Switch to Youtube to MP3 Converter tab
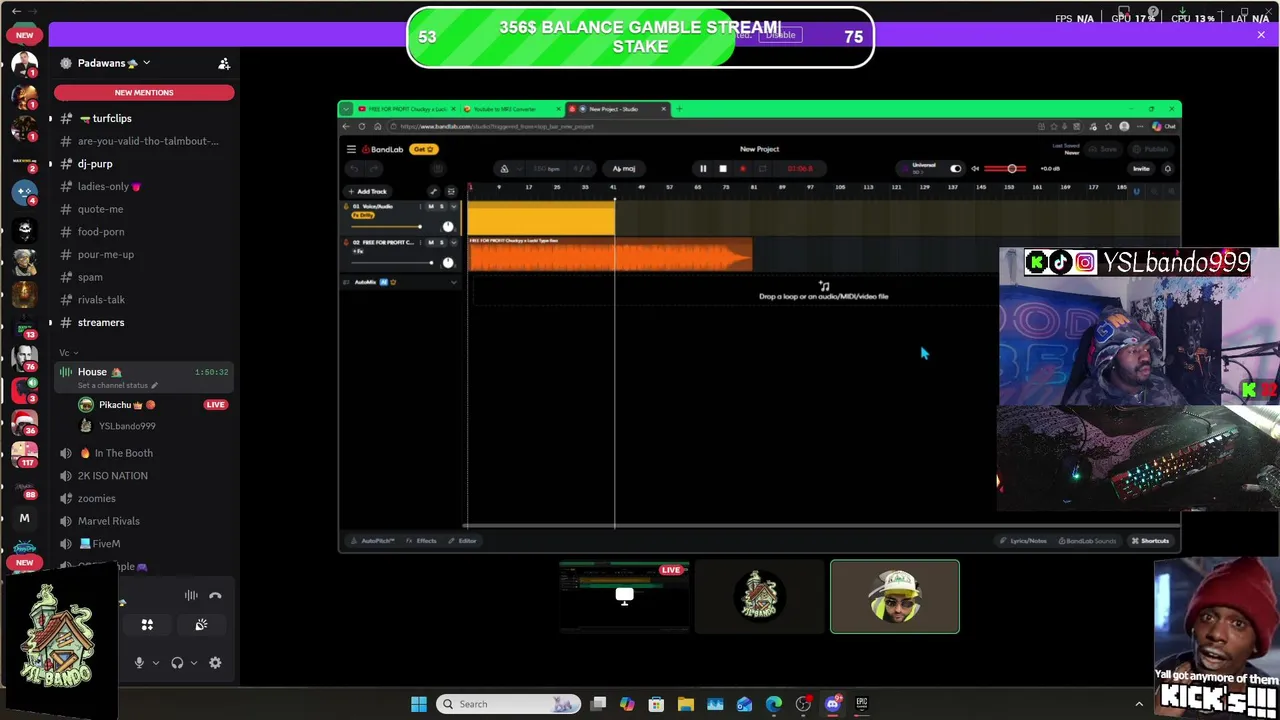 point(512,109)
